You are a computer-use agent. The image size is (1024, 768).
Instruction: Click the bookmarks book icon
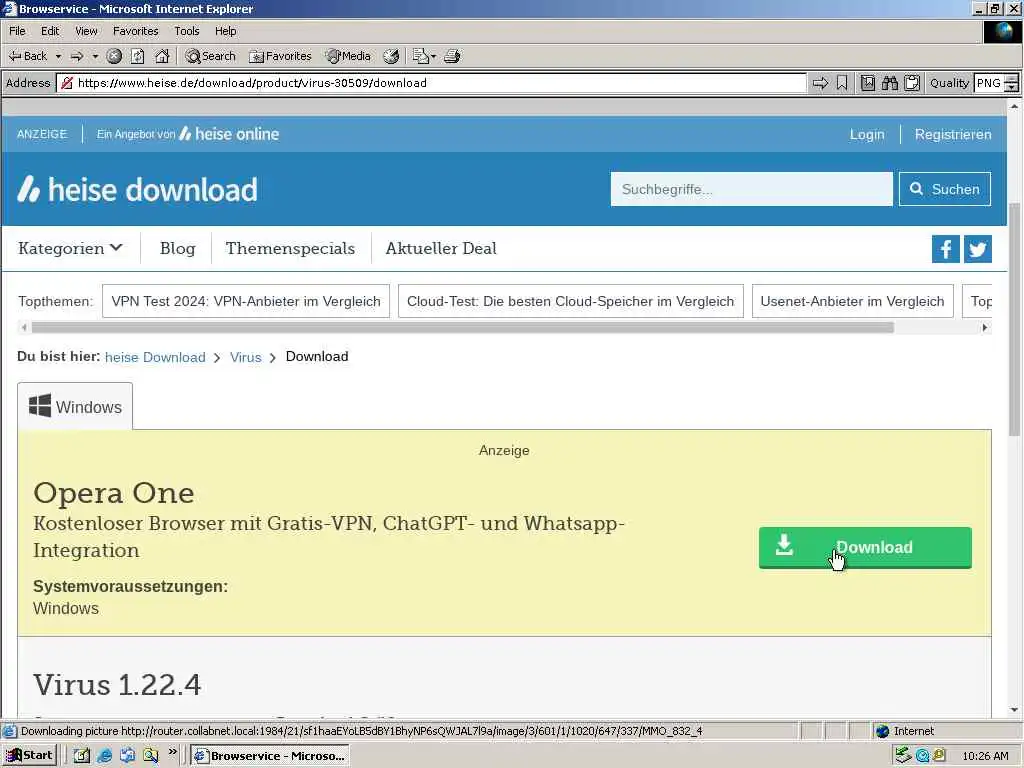867,83
